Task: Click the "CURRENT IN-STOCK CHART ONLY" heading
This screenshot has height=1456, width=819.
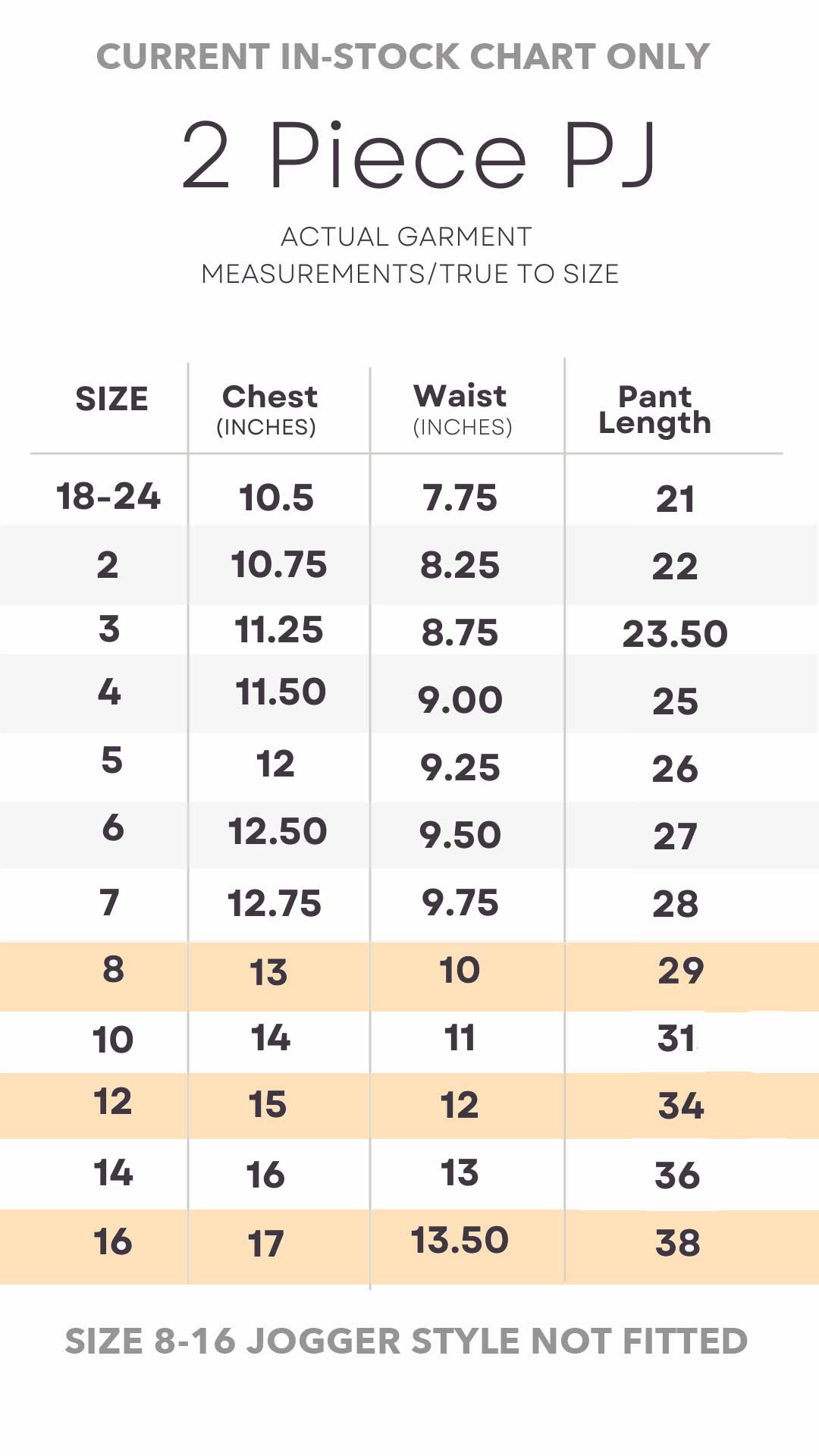Action: coord(403,57)
